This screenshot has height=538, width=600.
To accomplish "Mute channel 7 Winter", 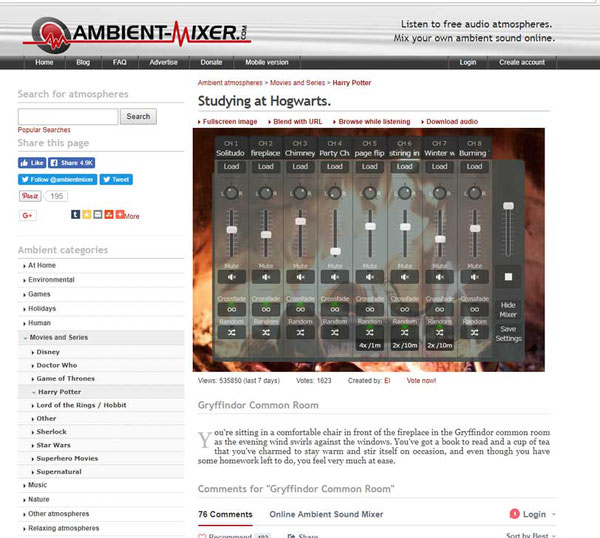I will [440, 277].
